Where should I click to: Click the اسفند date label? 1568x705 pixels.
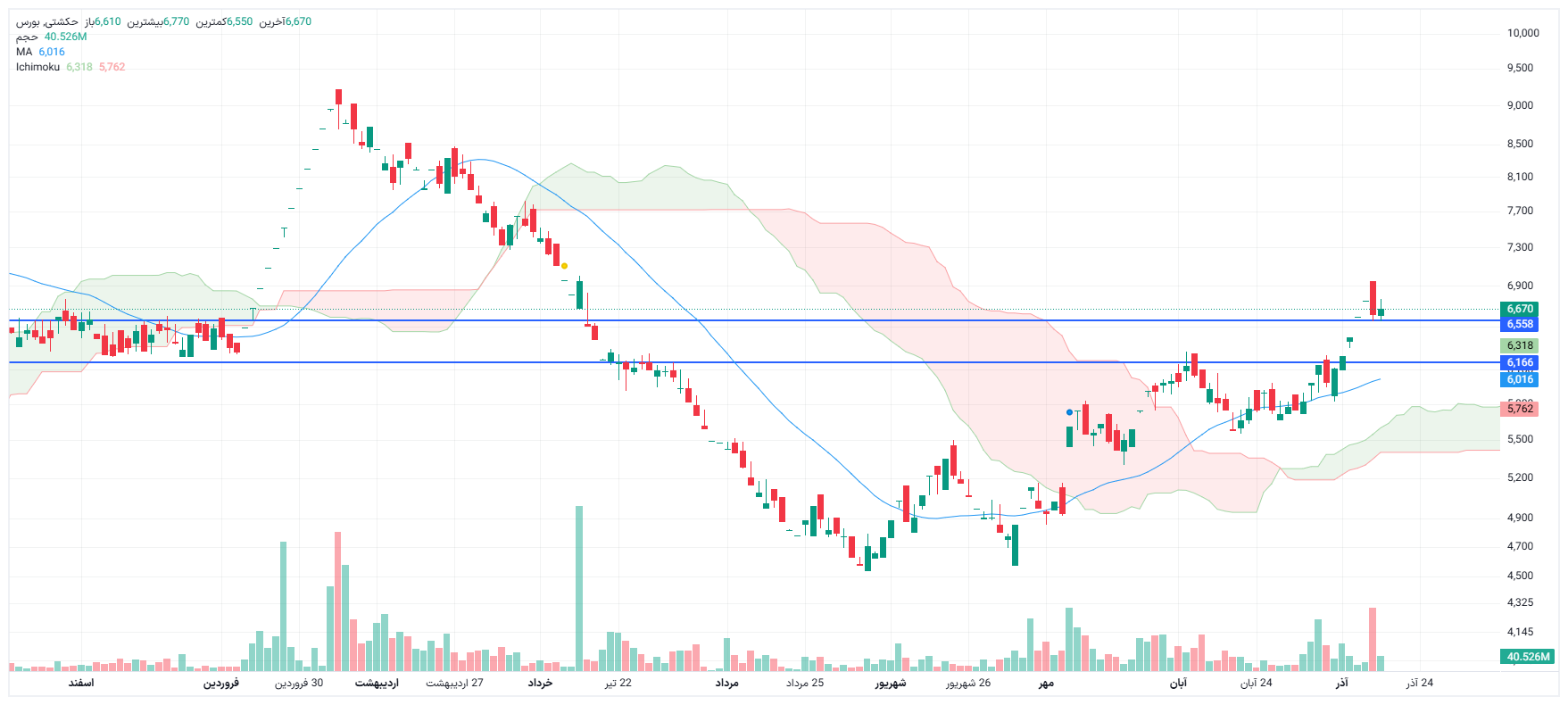click(x=81, y=683)
